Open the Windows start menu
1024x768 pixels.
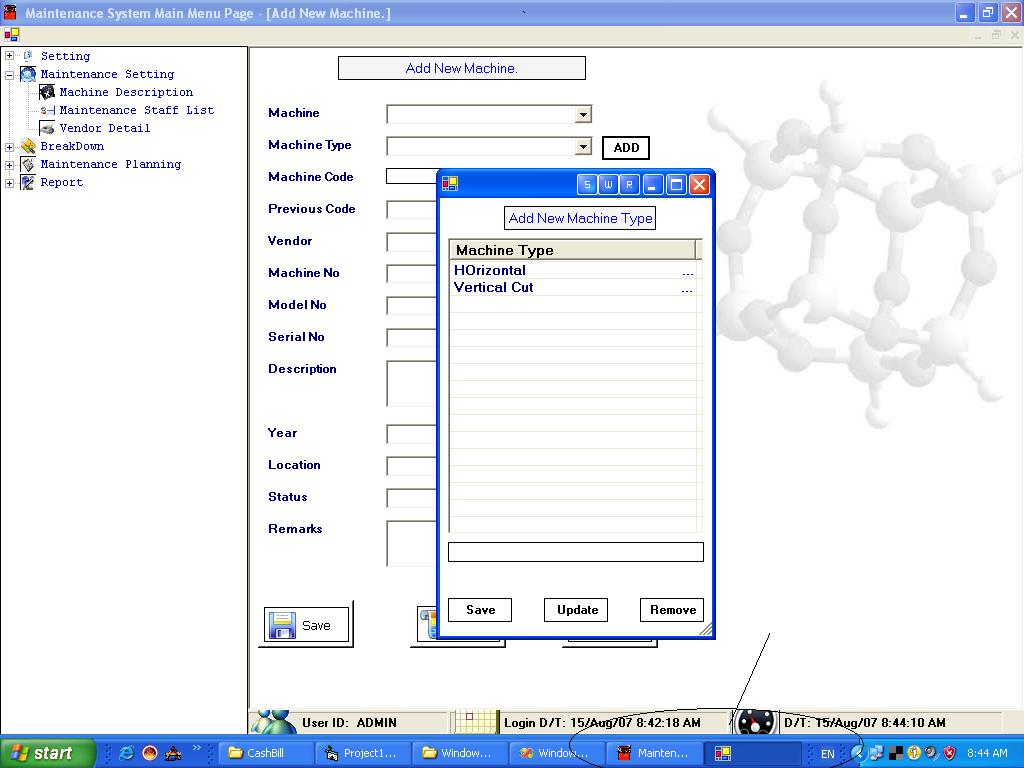[x=47, y=753]
